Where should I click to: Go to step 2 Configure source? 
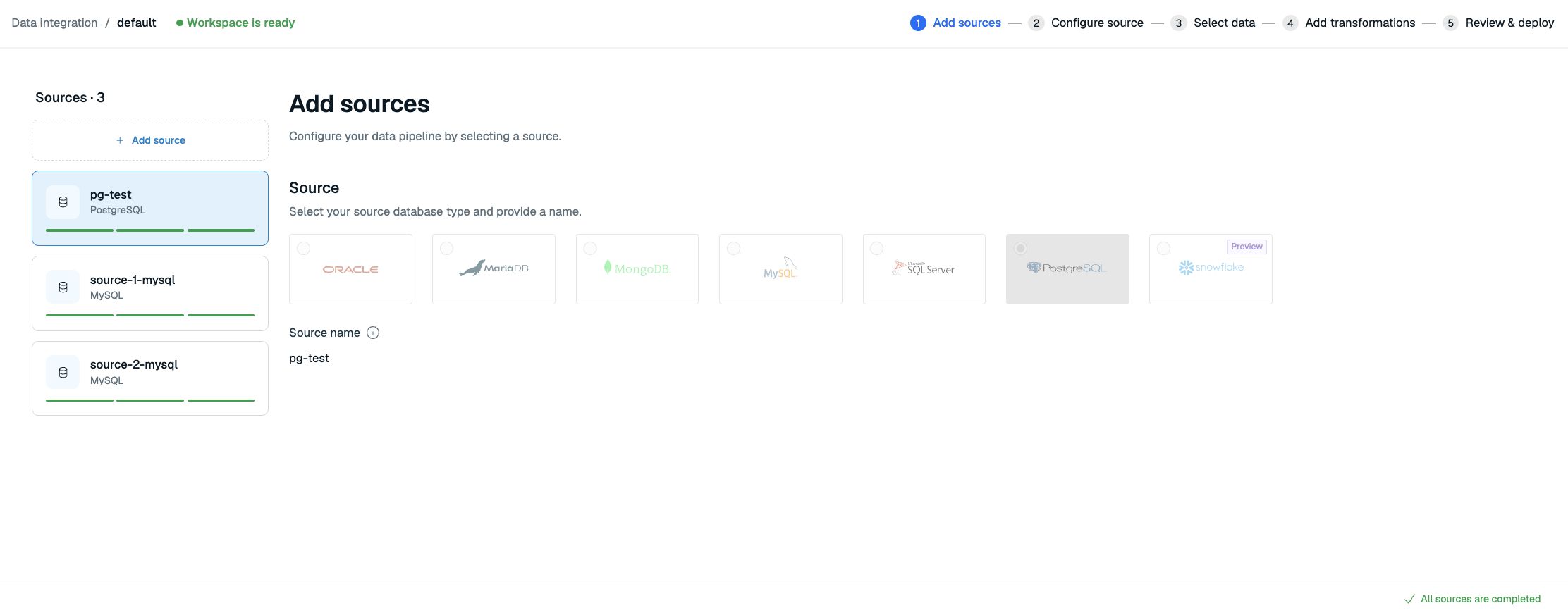click(1086, 23)
